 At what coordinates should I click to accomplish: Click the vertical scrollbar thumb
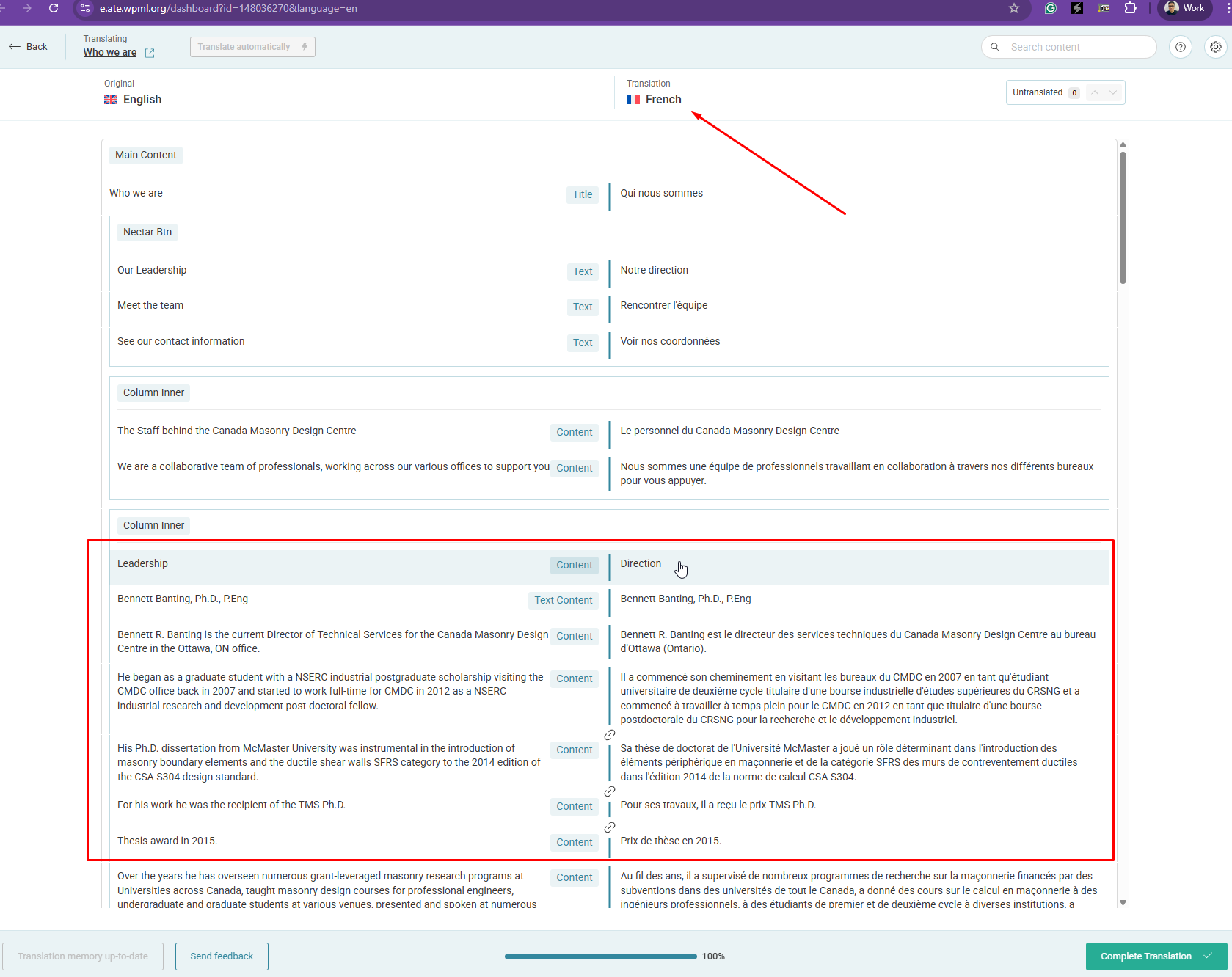[x=1123, y=217]
